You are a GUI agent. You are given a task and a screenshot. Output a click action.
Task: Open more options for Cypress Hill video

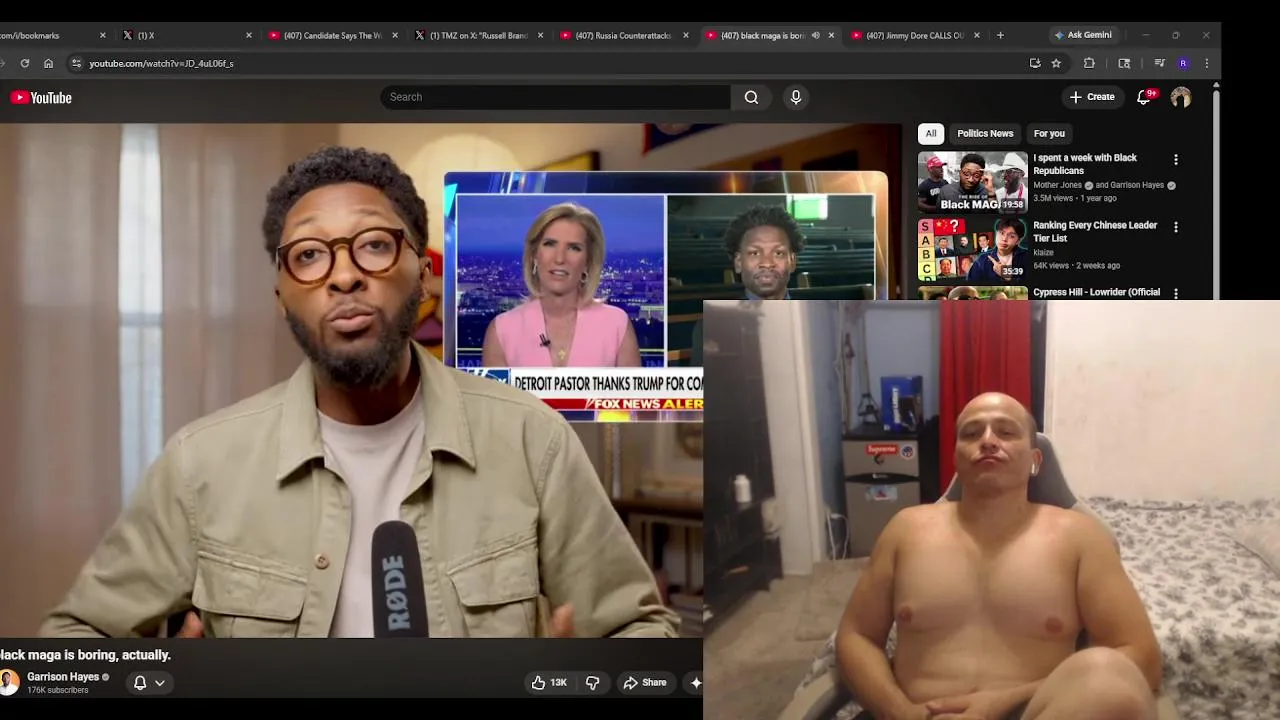[1176, 293]
